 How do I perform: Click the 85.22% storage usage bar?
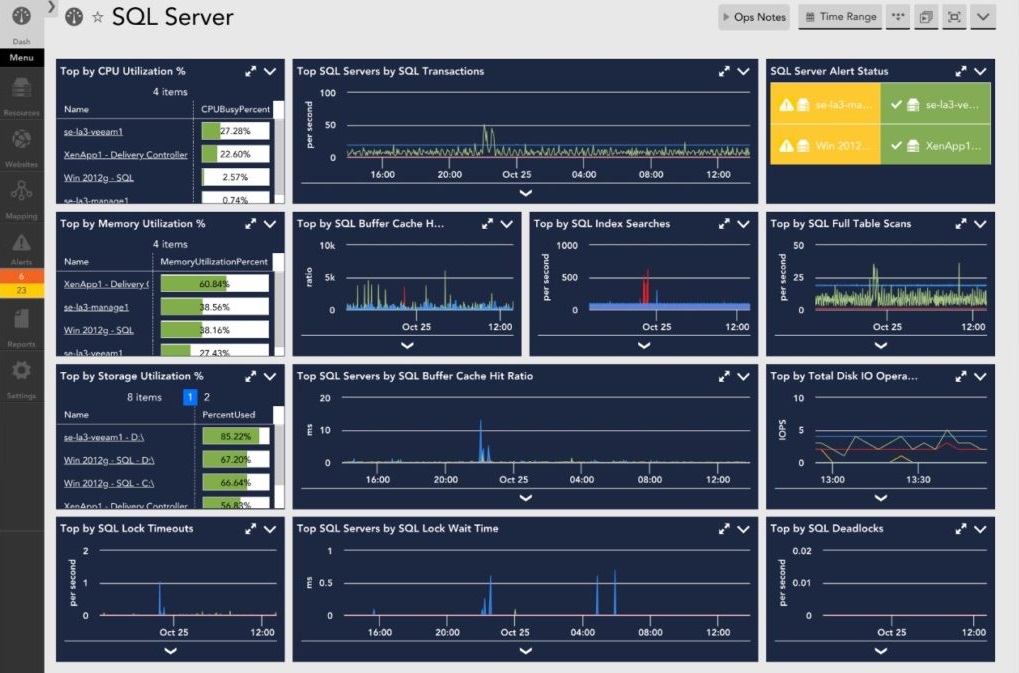pyautogui.click(x=235, y=436)
